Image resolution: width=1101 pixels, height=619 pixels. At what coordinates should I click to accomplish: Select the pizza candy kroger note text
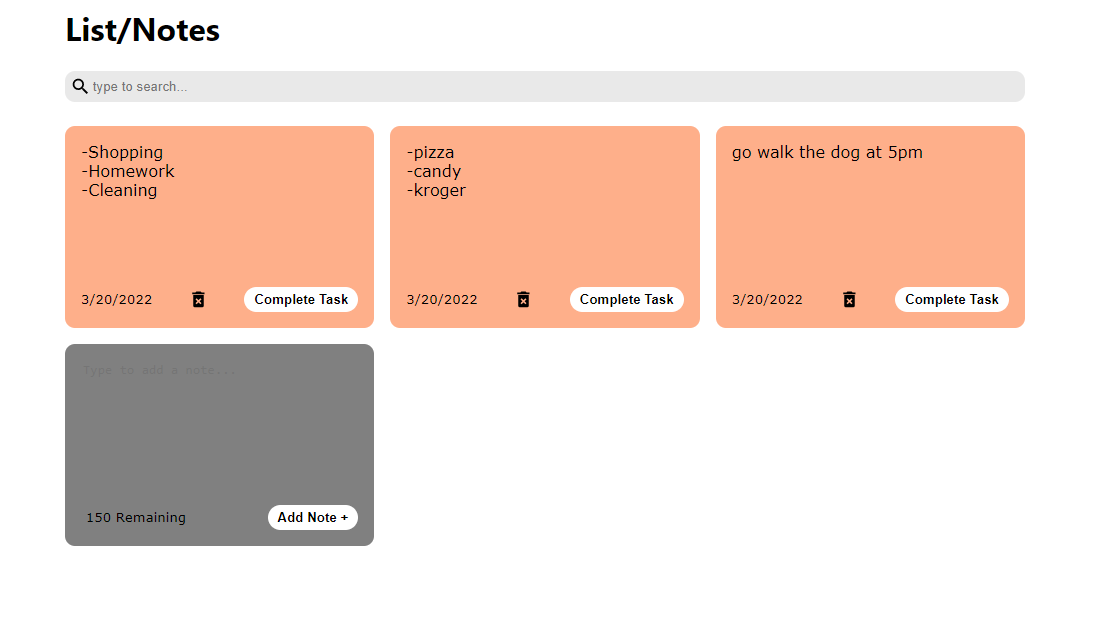(x=435, y=171)
